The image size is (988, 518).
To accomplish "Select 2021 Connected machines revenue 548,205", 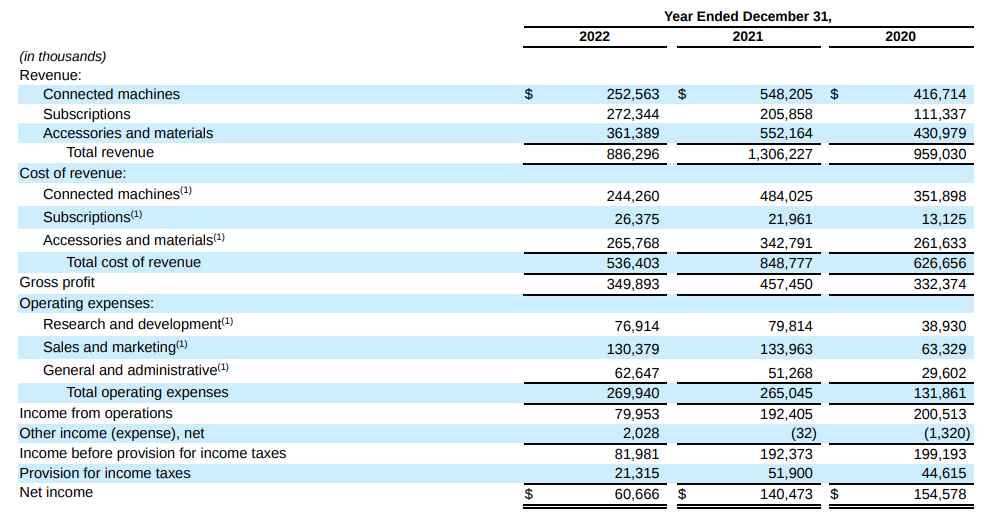I will tap(786, 94).
